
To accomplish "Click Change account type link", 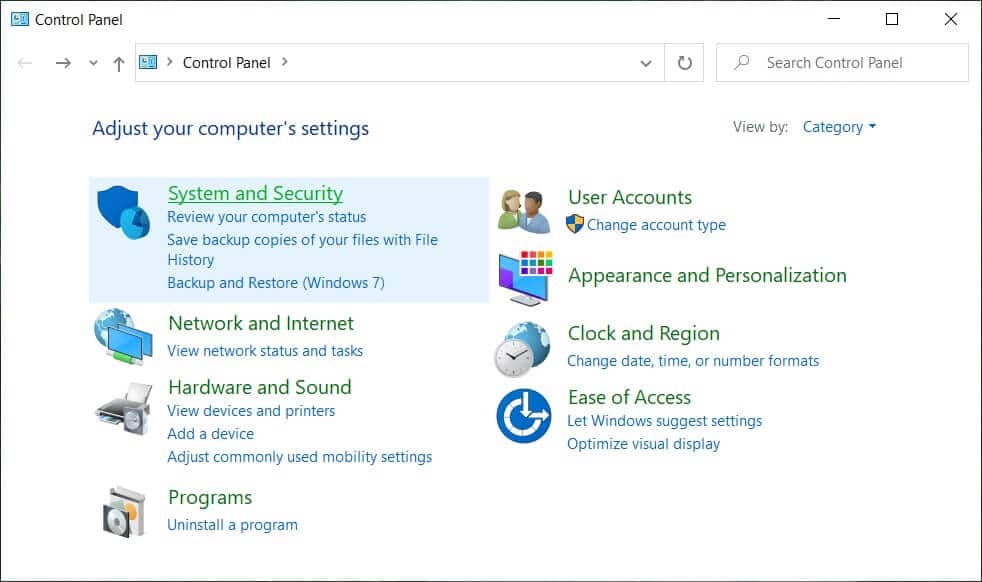I will click(x=656, y=225).
